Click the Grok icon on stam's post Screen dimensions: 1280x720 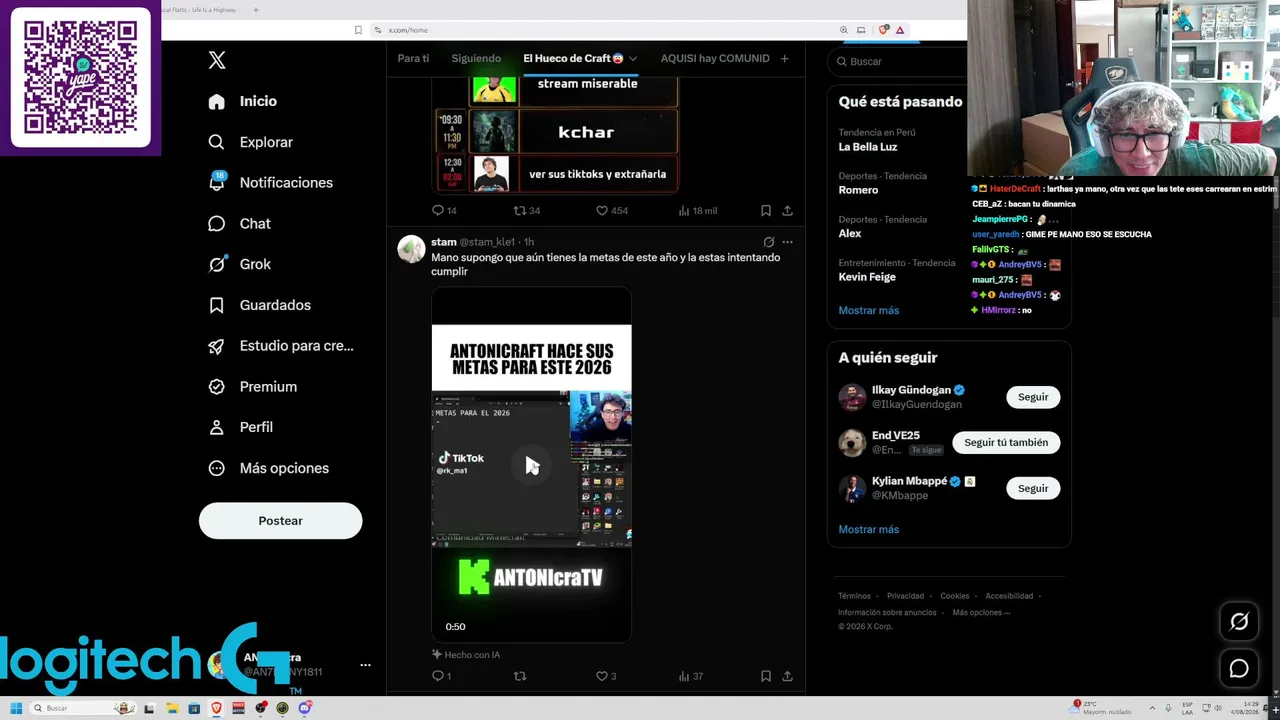768,242
